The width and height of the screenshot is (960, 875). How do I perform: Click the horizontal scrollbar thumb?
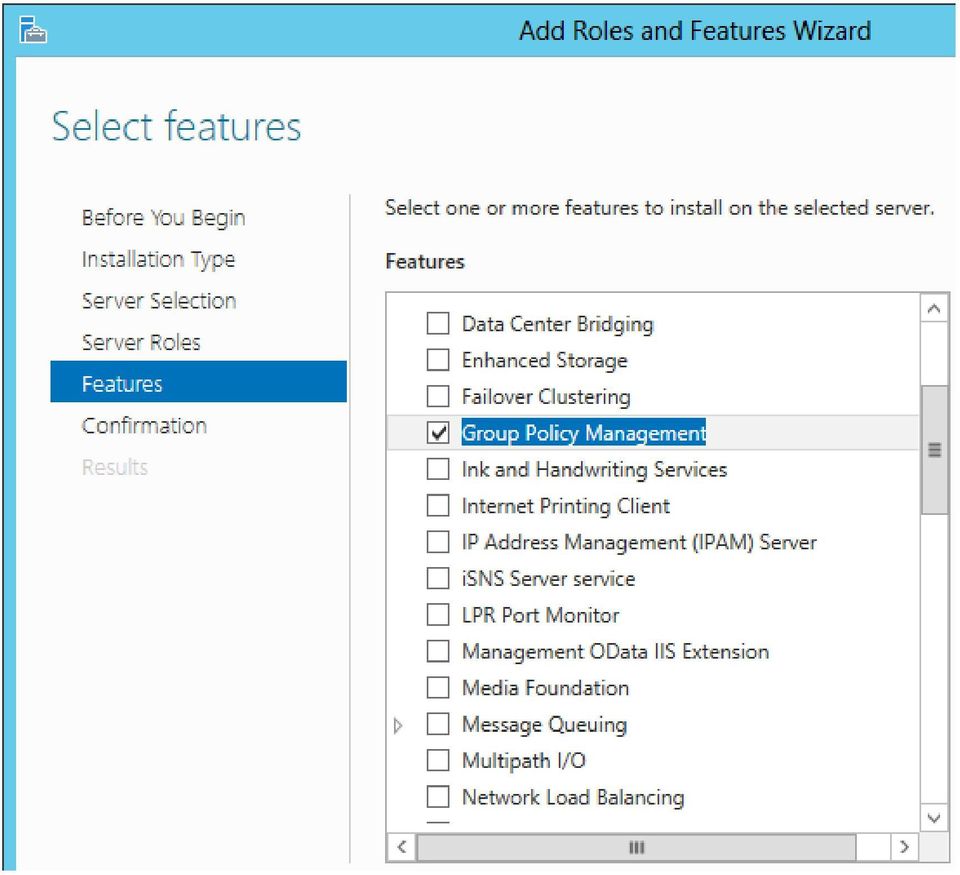[x=636, y=847]
